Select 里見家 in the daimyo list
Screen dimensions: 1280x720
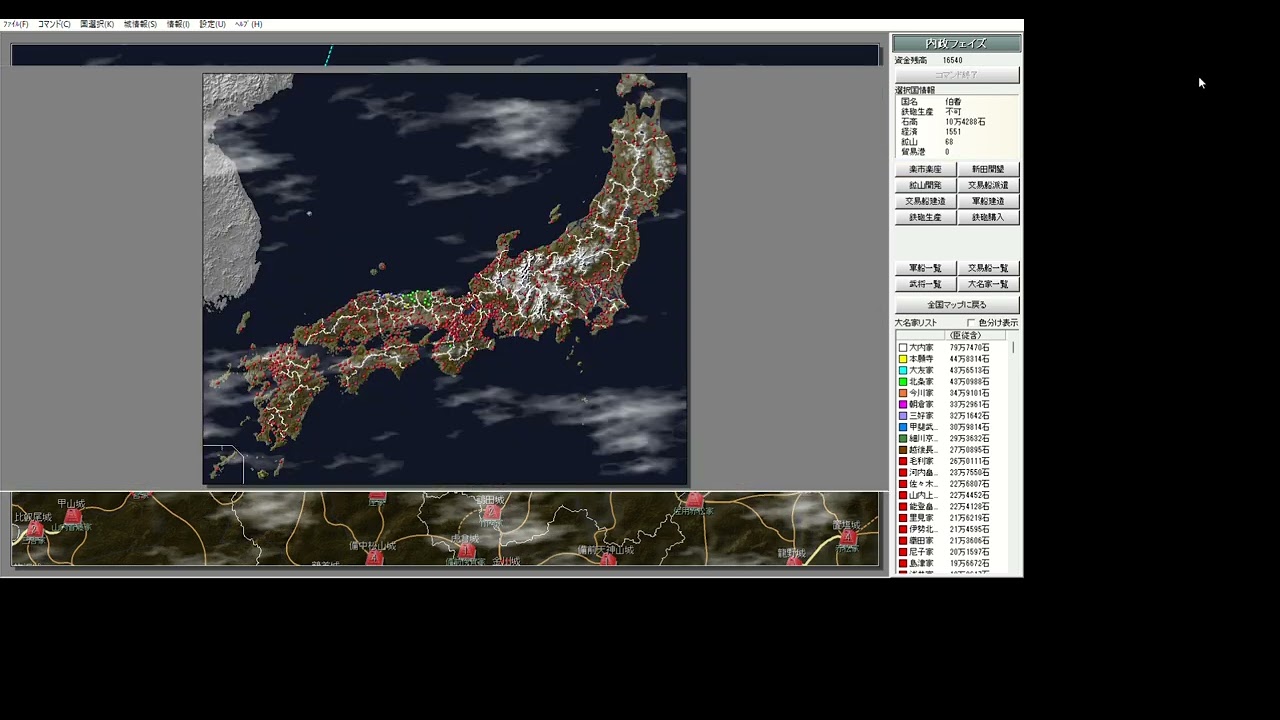click(921, 518)
